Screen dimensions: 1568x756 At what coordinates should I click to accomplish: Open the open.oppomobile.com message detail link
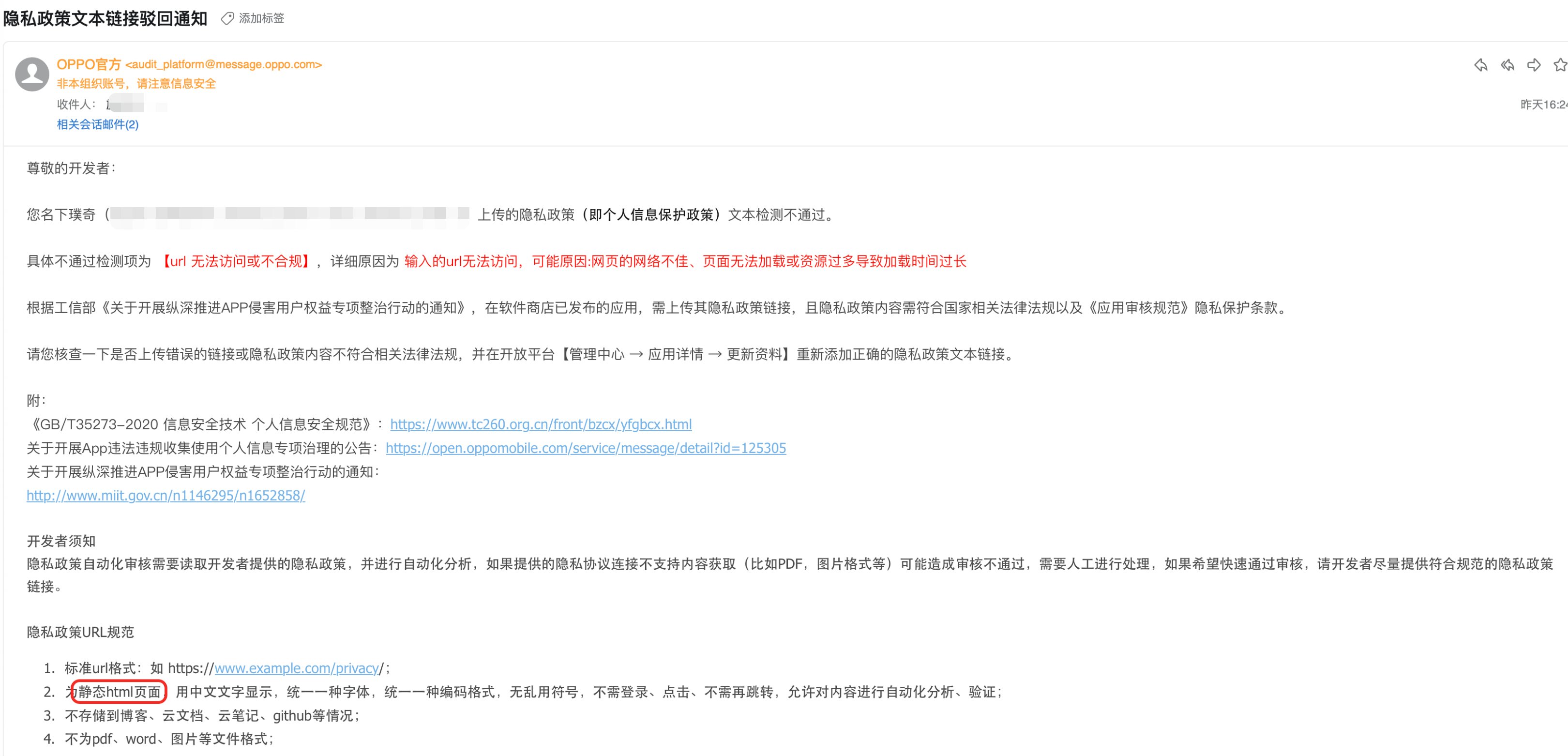[x=586, y=448]
